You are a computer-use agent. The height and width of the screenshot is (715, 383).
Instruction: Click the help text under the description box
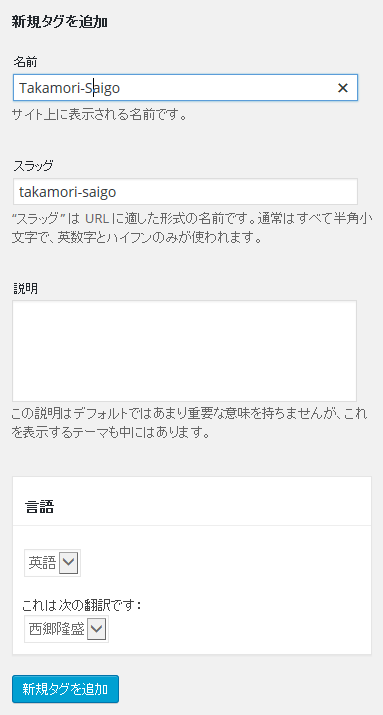coord(189,424)
